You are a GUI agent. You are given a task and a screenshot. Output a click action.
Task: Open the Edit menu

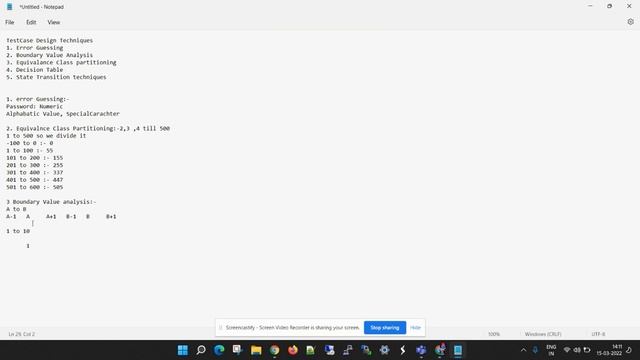pos(31,22)
